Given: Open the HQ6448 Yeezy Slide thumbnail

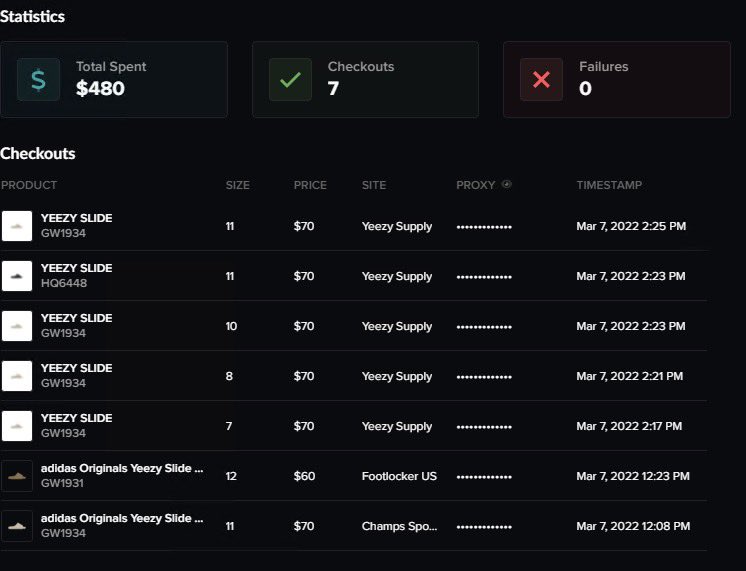Looking at the screenshot, I should (x=17, y=276).
